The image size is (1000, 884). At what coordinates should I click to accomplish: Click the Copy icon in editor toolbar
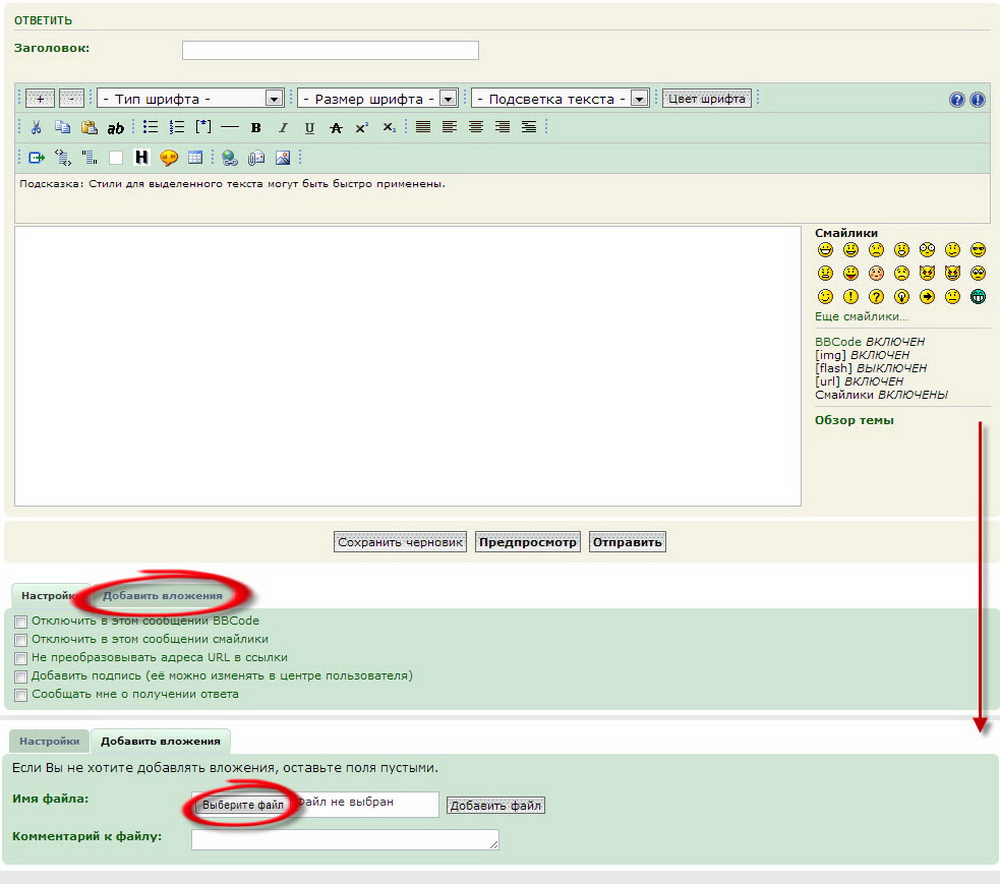(62, 128)
